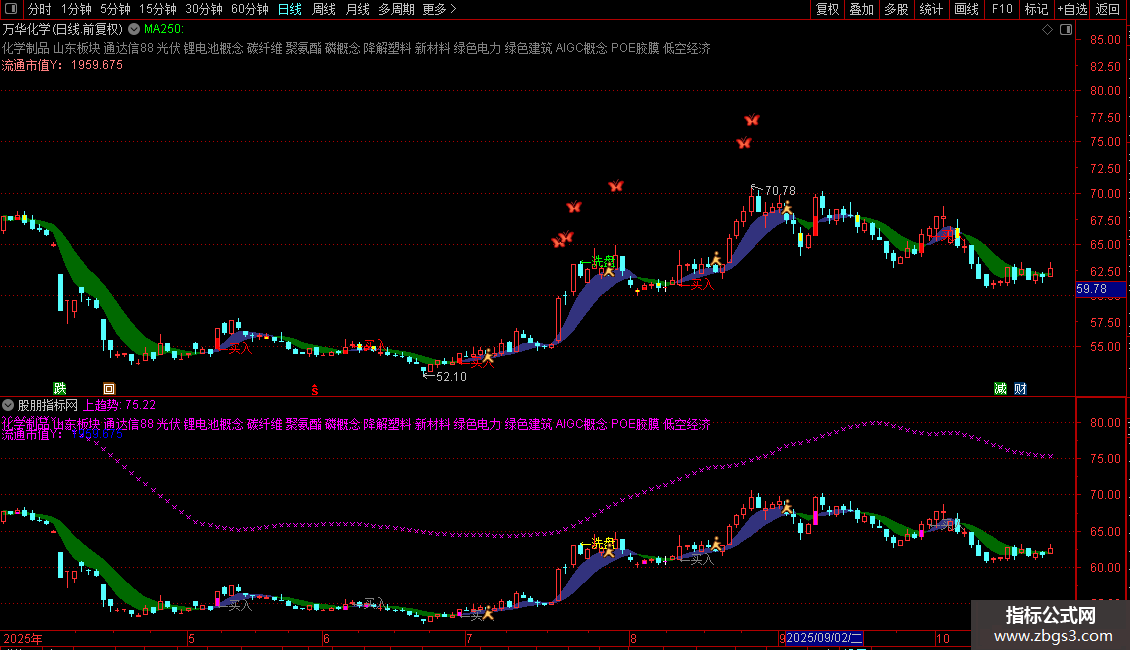Click month 10 on the time axis
1130x650 pixels.
[943, 638]
